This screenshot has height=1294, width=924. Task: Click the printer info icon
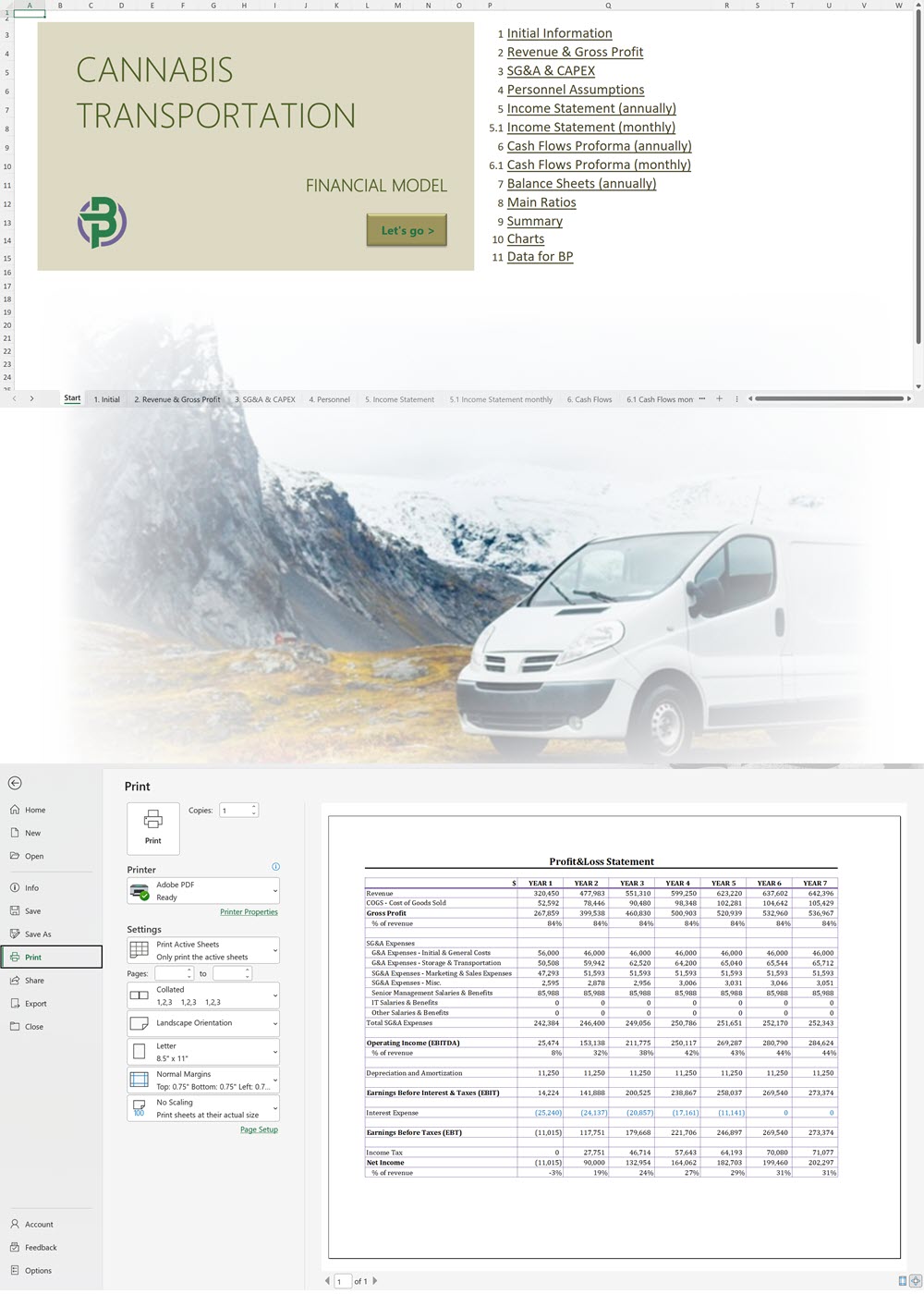pyautogui.click(x=275, y=867)
